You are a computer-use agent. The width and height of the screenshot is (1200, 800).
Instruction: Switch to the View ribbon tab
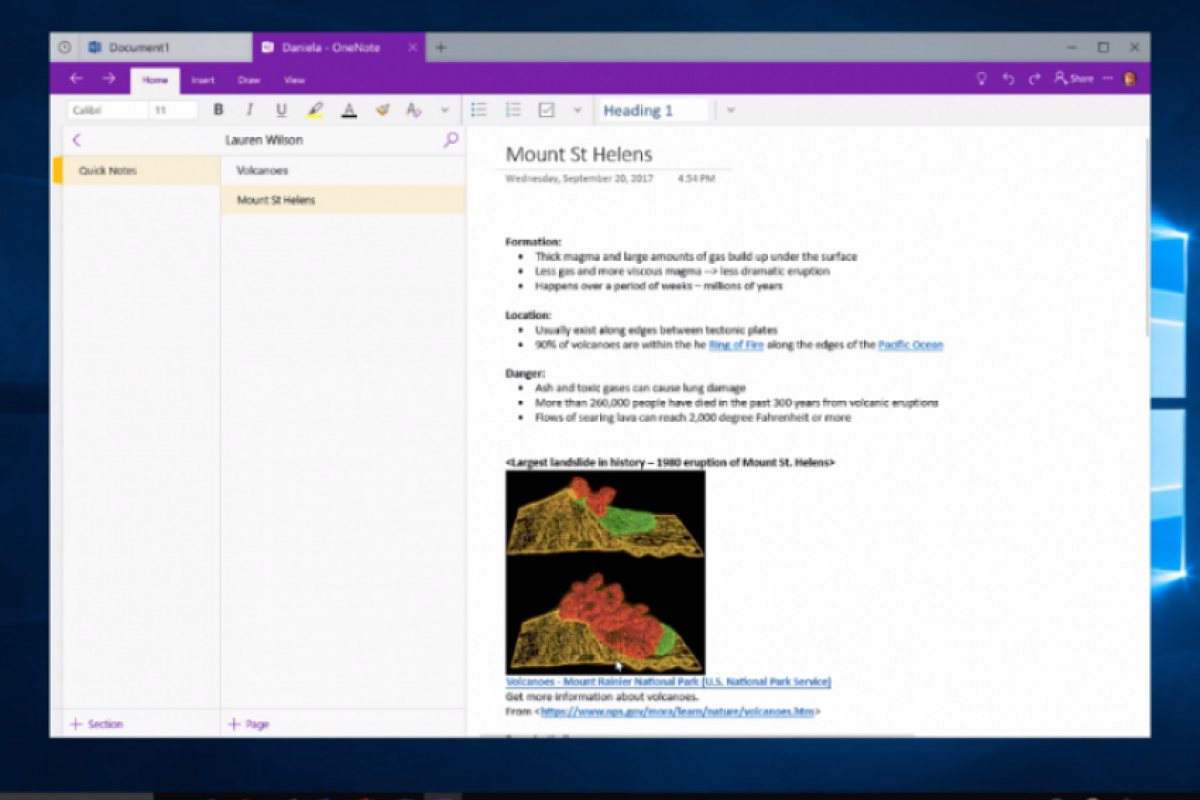click(x=294, y=80)
